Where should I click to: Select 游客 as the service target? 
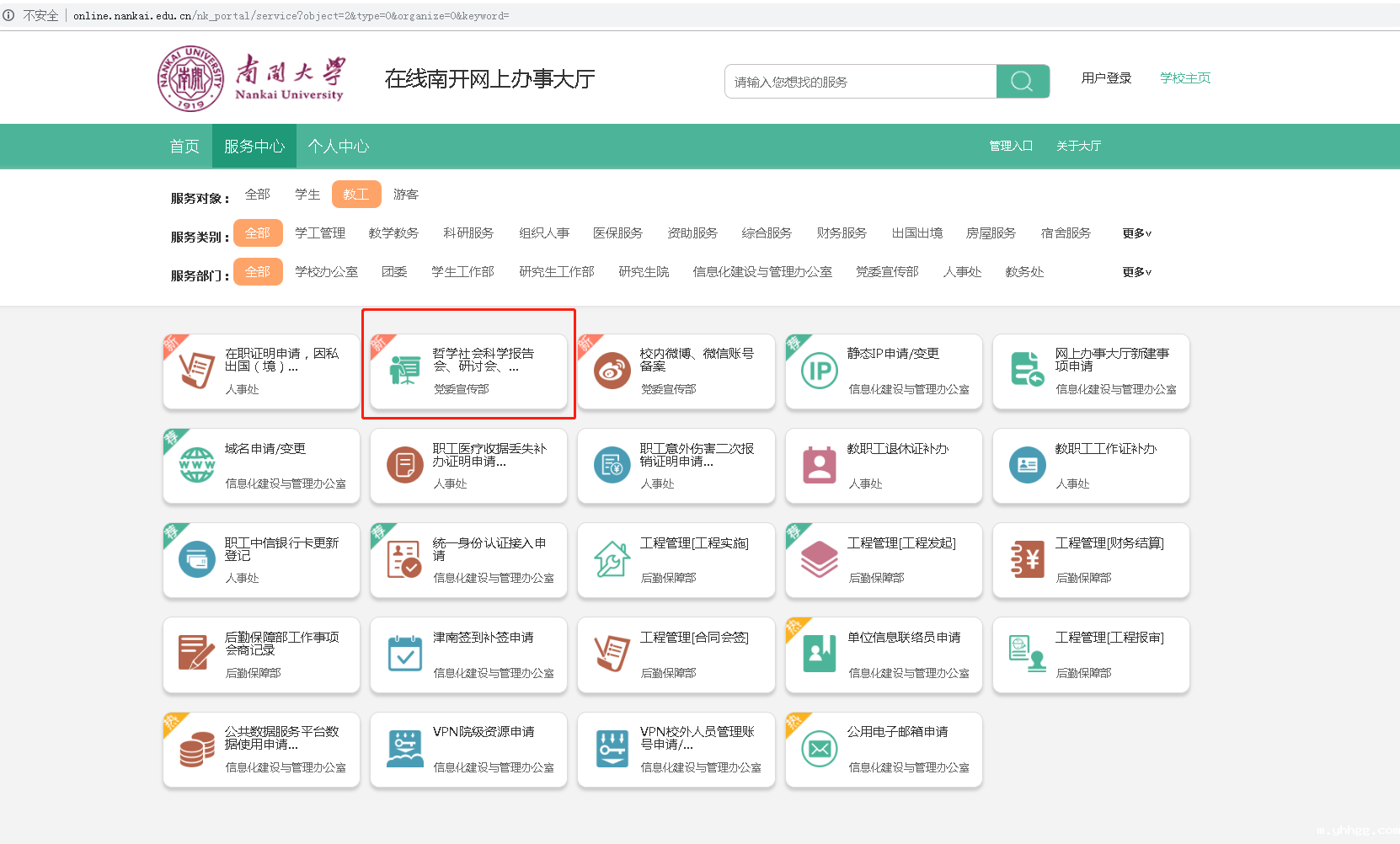(x=405, y=194)
